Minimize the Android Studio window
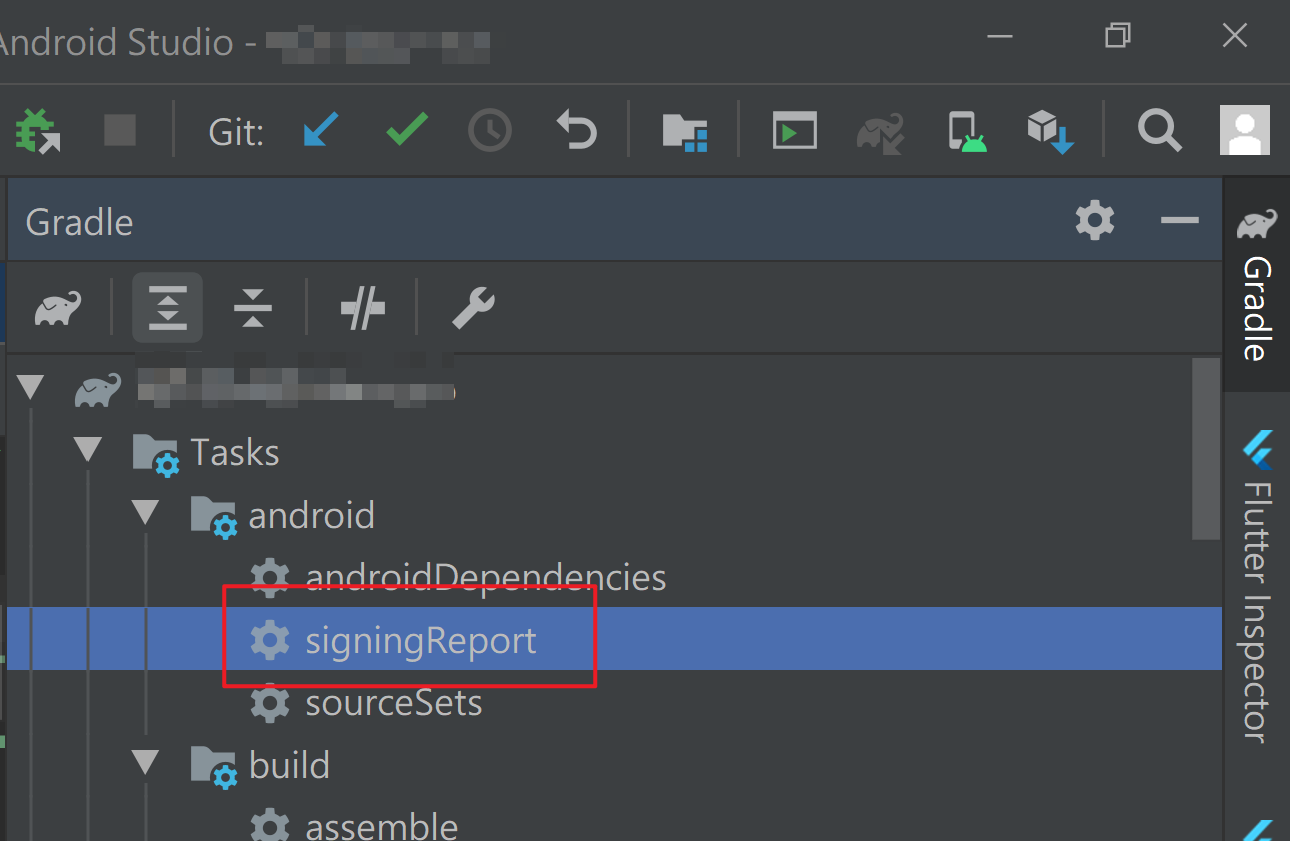Screen dimensions: 1290x841 1000,36
